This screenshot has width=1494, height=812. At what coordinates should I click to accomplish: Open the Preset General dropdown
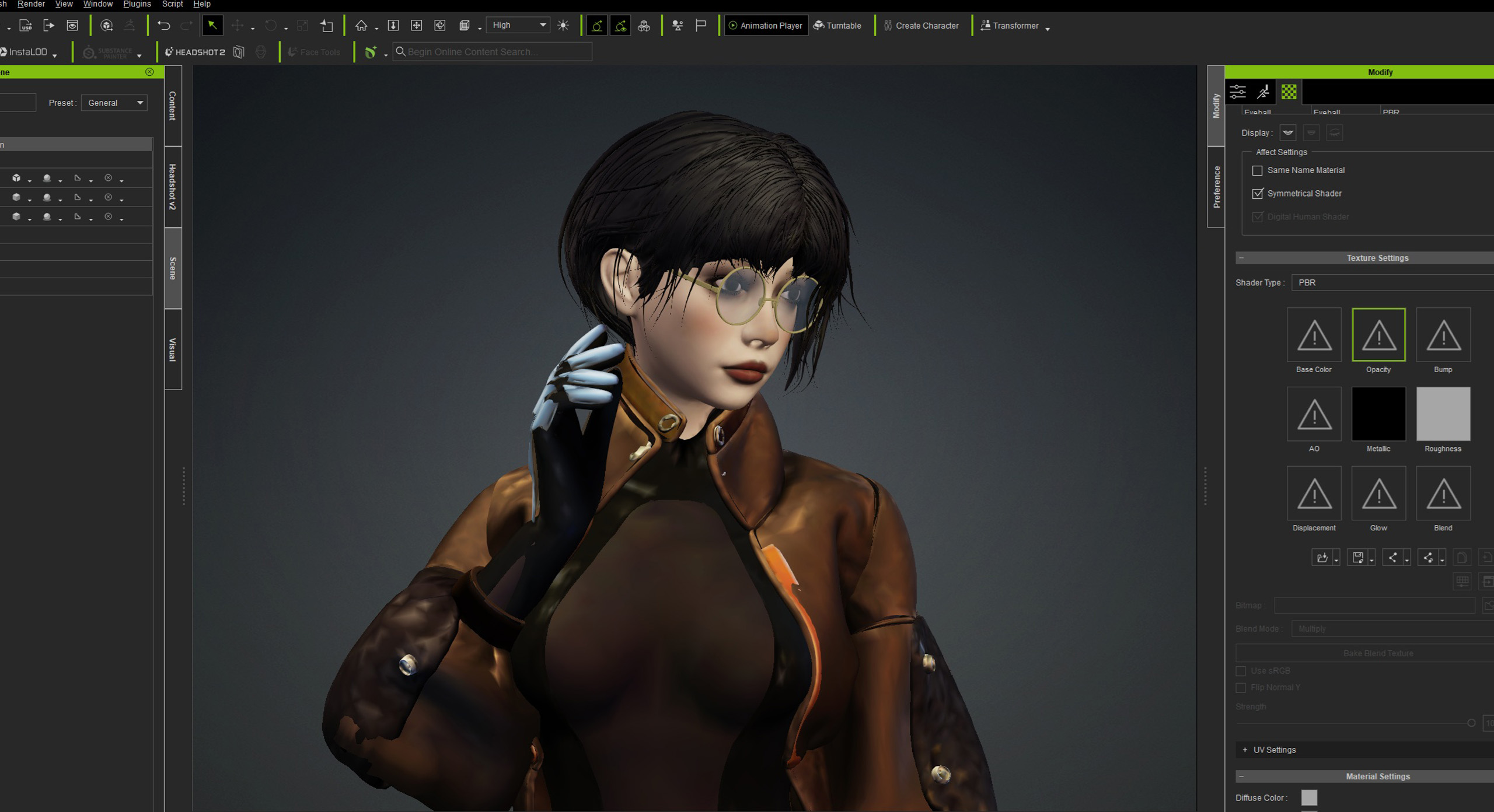point(114,103)
